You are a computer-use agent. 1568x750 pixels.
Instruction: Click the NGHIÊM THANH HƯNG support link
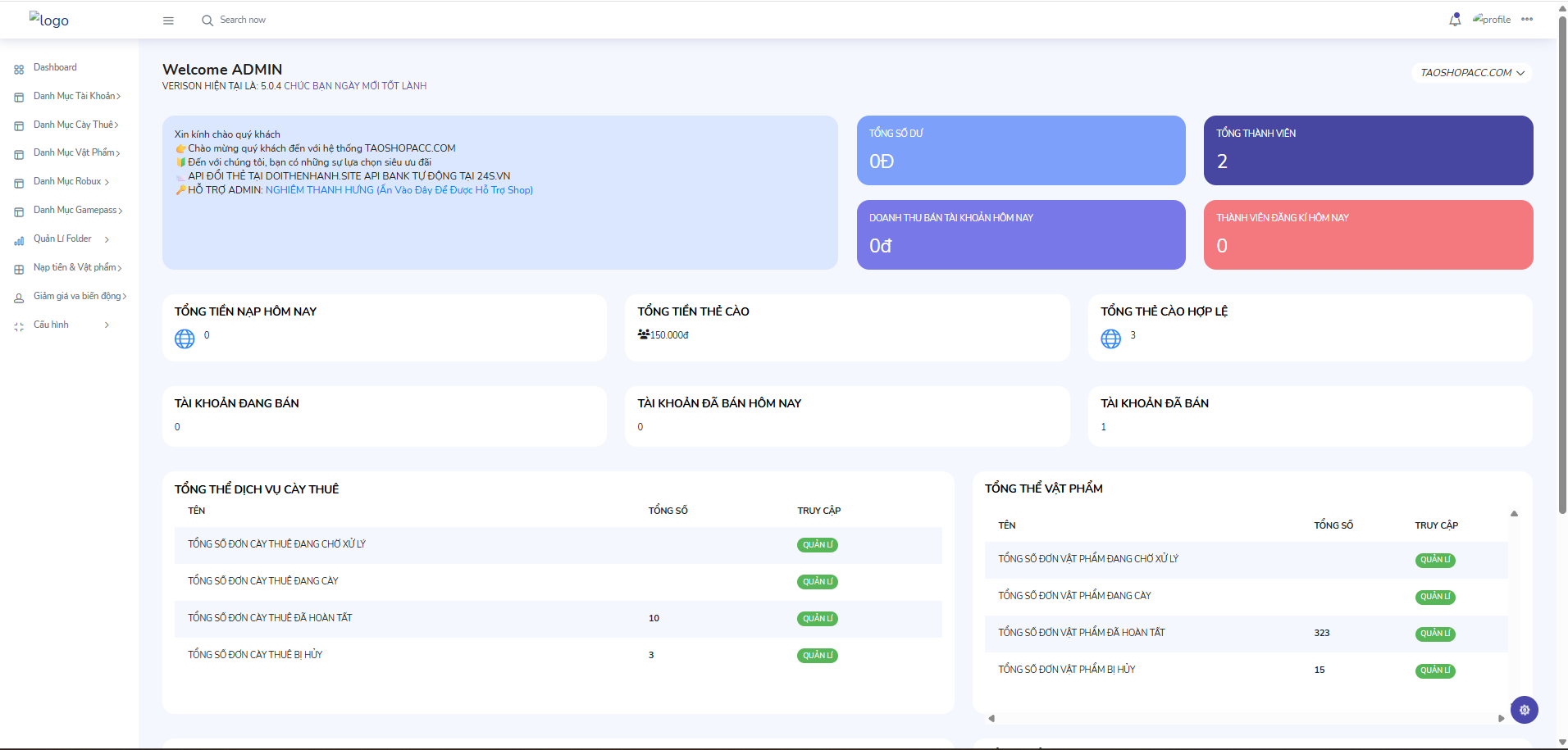399,190
